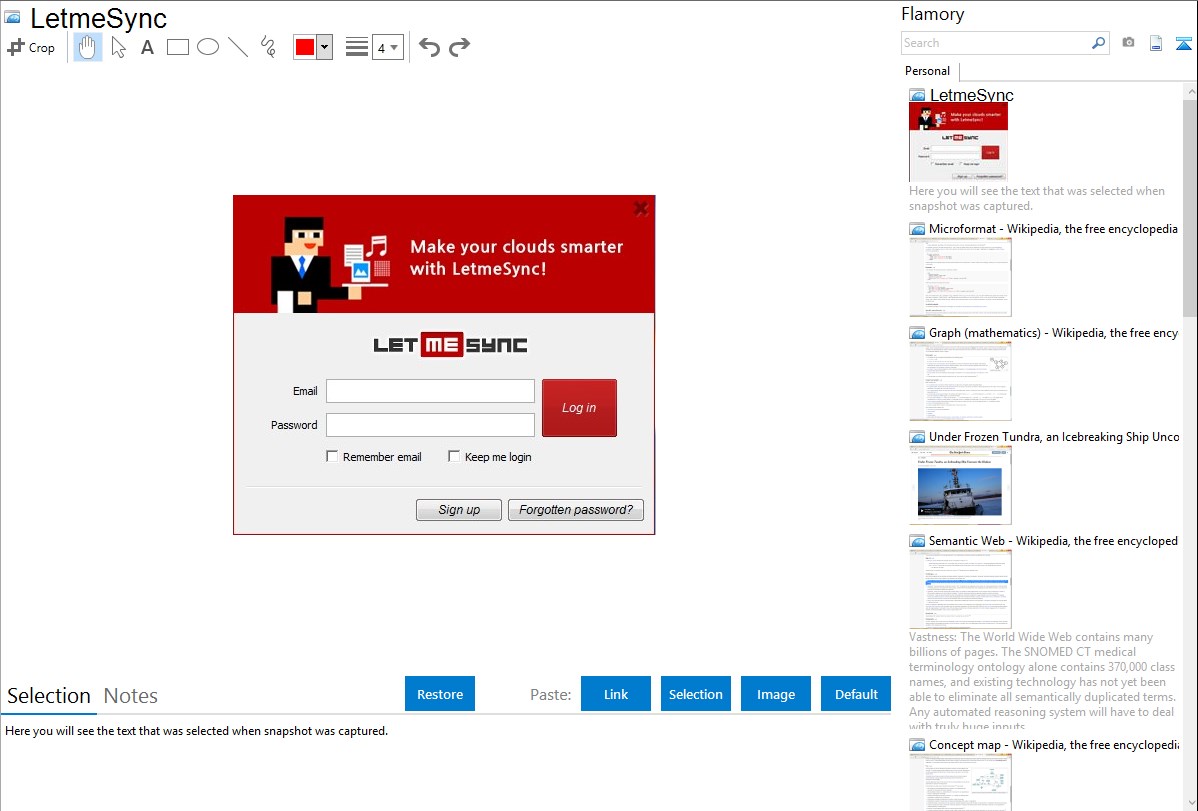Click the camera capture icon
Image resolution: width=1198 pixels, height=811 pixels.
tap(1128, 43)
